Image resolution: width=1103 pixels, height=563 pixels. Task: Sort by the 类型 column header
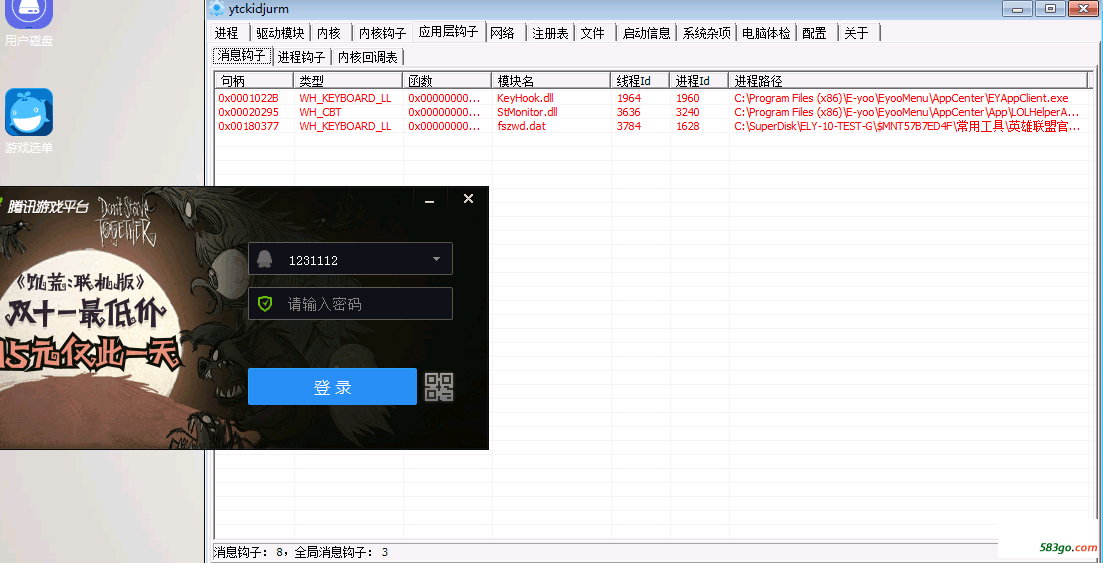tap(348, 81)
